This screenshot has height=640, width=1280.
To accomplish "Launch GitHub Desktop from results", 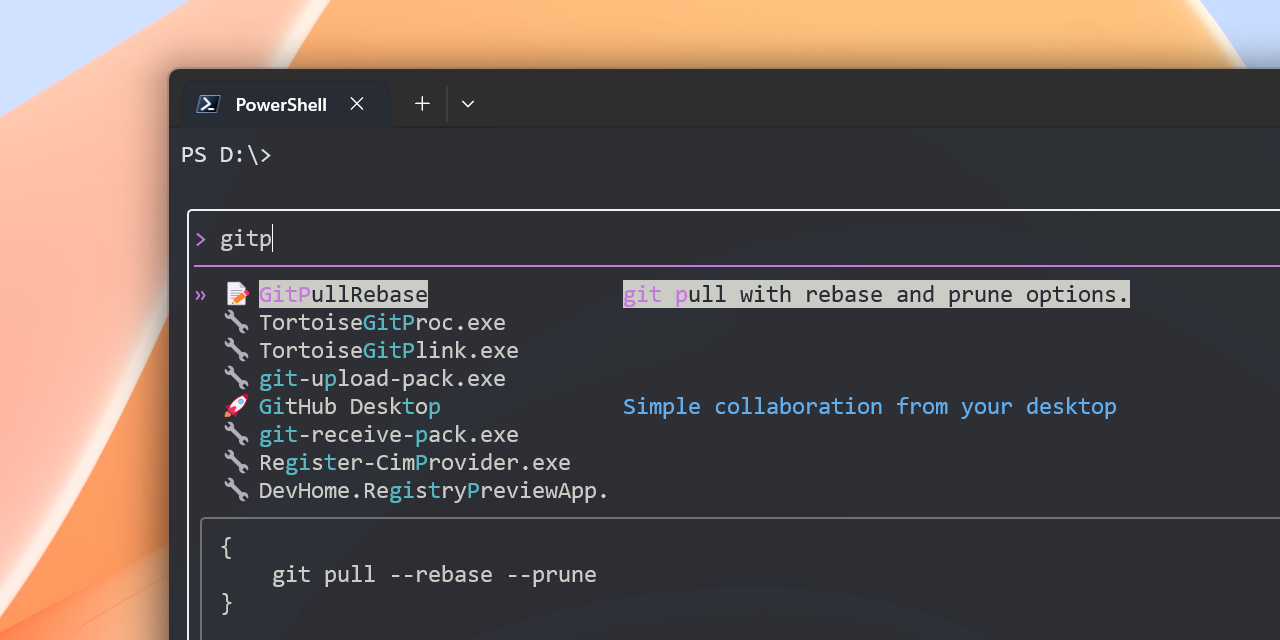I will click(349, 406).
